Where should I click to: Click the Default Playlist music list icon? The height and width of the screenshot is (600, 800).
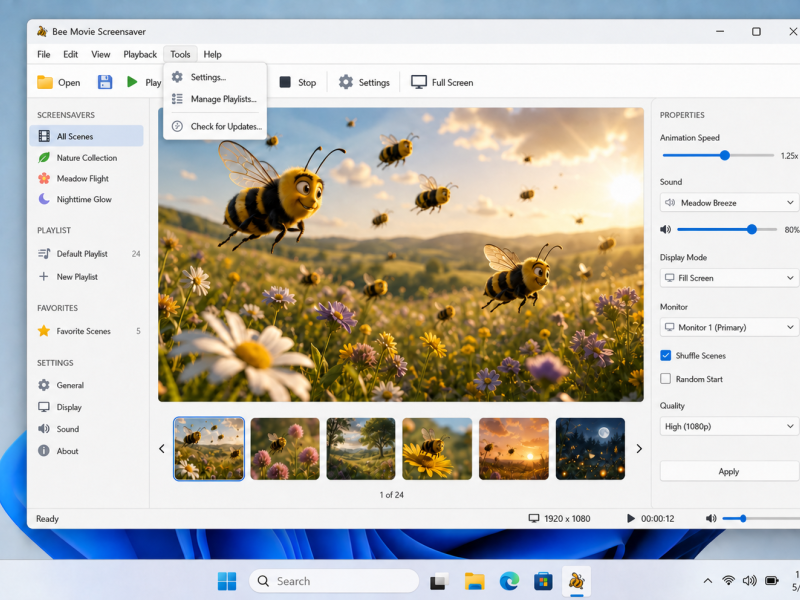(44, 254)
